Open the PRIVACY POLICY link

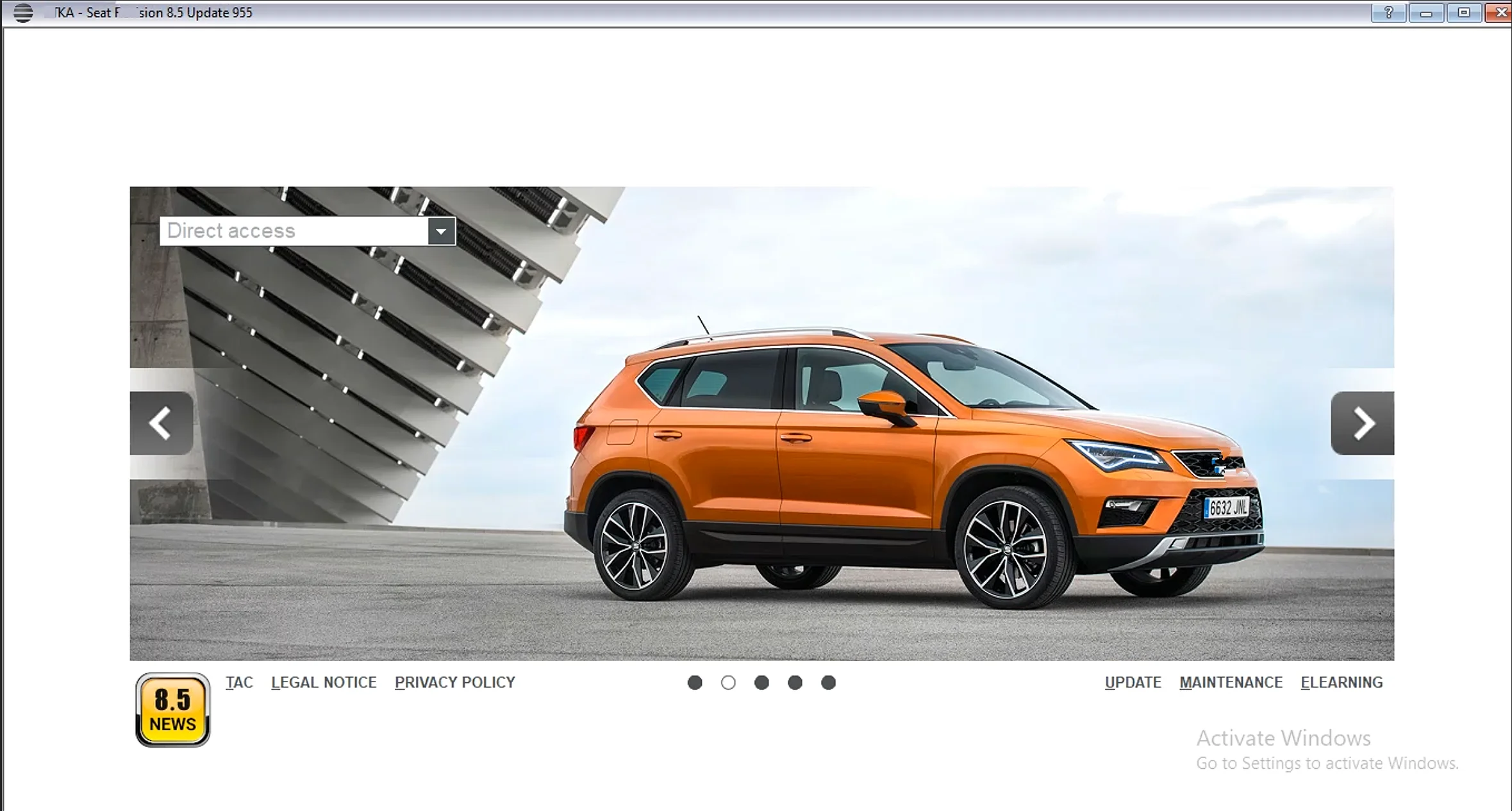tap(454, 683)
